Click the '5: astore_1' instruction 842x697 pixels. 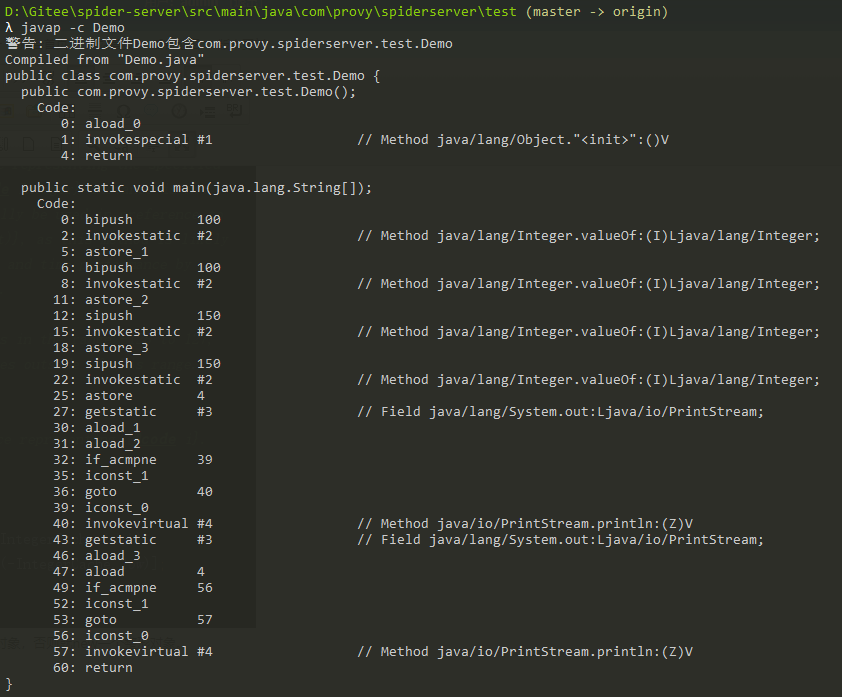(x=105, y=252)
